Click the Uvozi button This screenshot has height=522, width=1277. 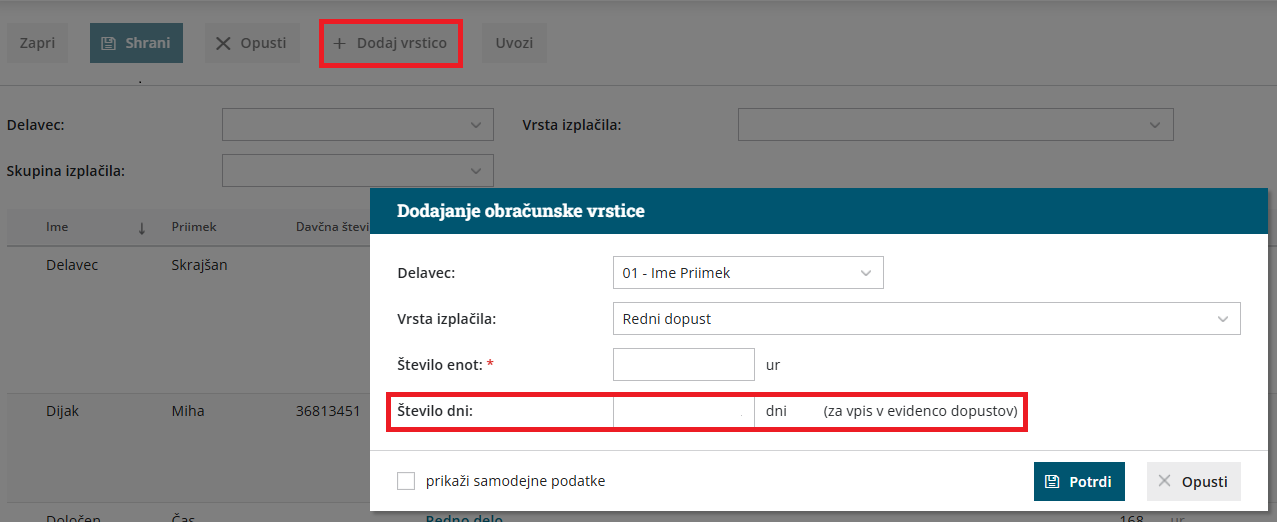[x=514, y=43]
